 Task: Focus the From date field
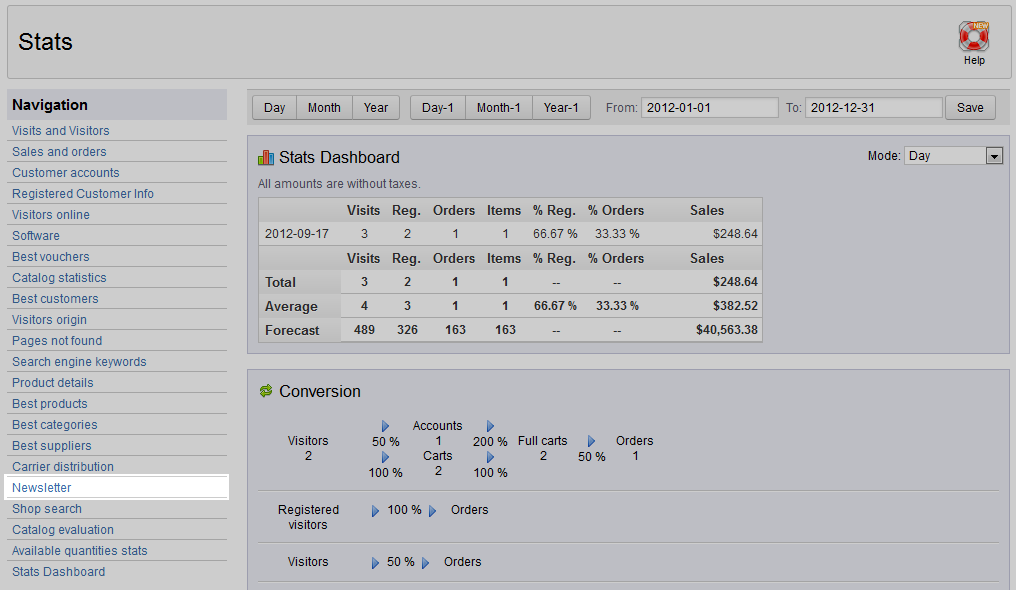click(709, 108)
